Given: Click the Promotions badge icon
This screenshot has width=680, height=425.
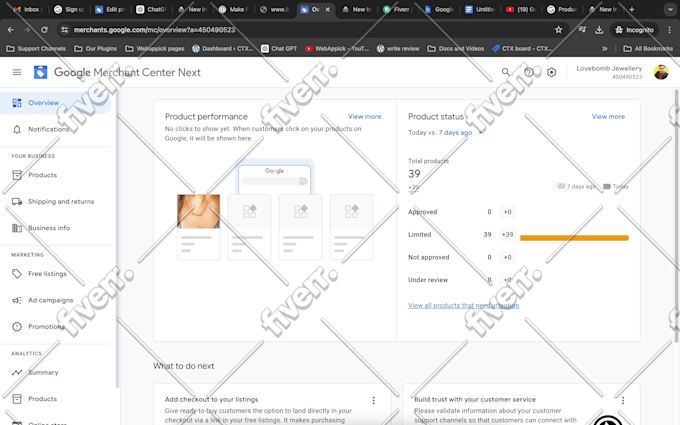Looking at the screenshot, I should click(x=17, y=327).
